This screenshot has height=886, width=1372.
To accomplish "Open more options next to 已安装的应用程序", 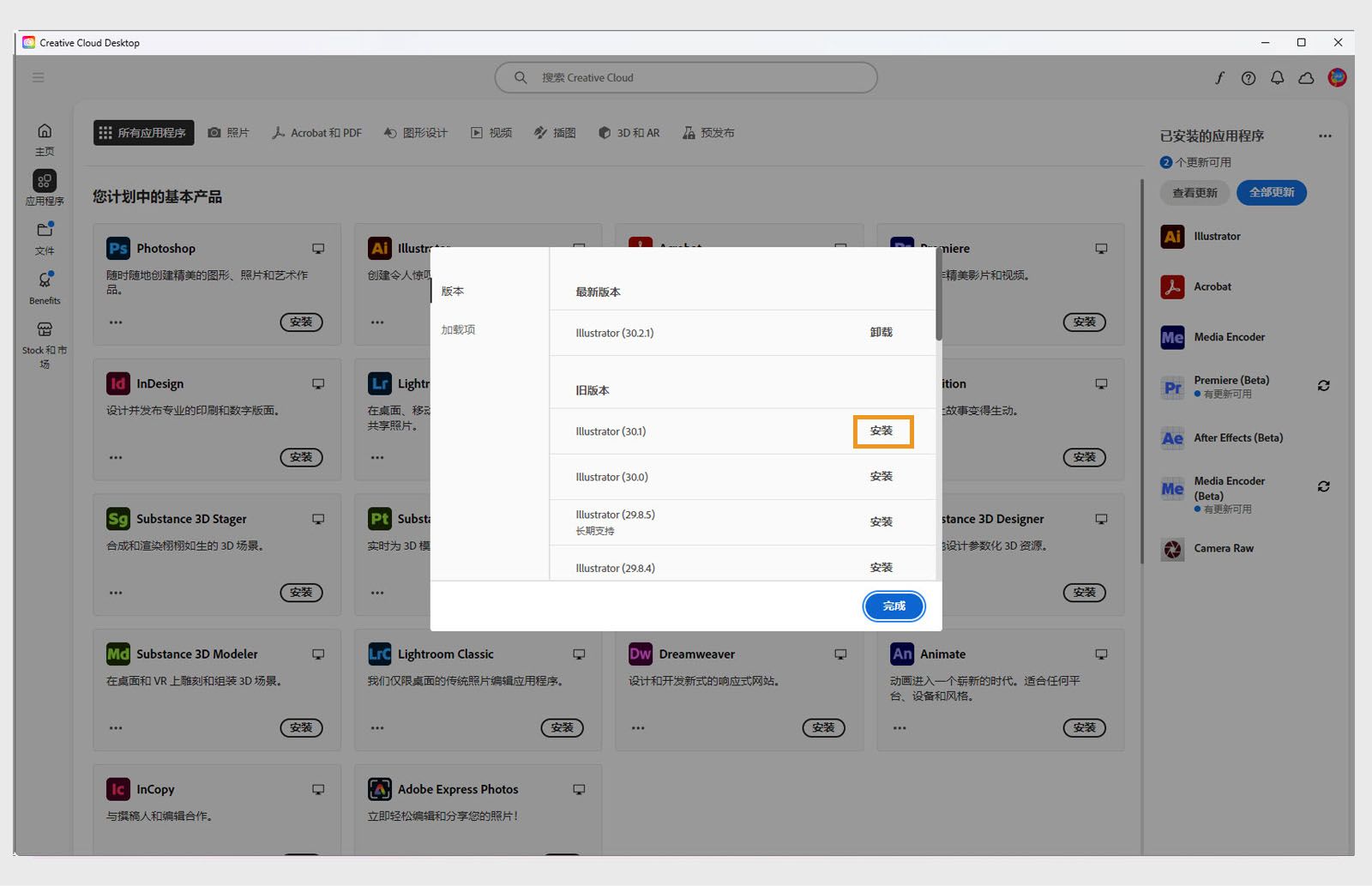I will pos(1325,136).
